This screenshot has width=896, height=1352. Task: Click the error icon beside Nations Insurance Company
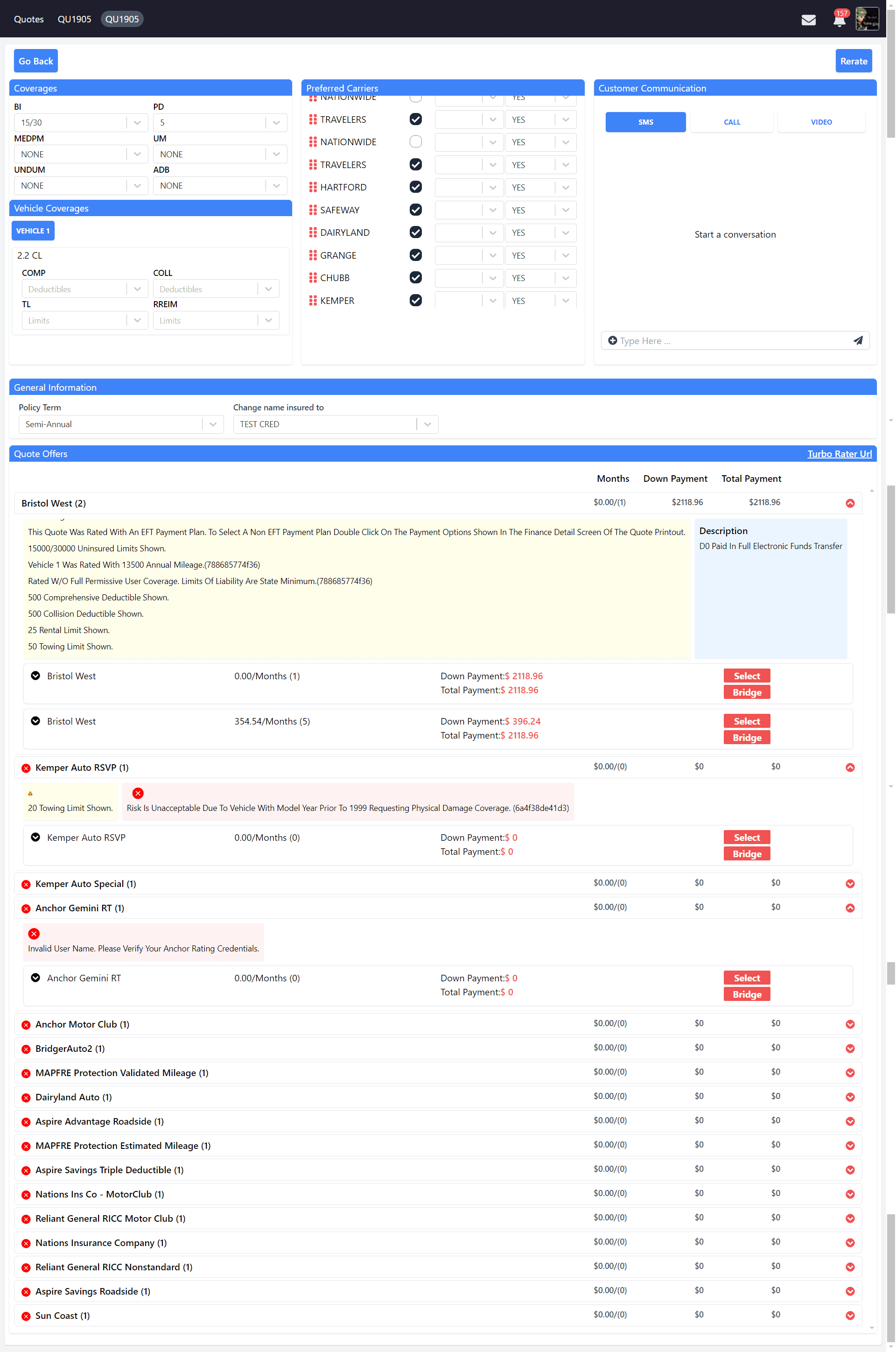(x=26, y=1243)
